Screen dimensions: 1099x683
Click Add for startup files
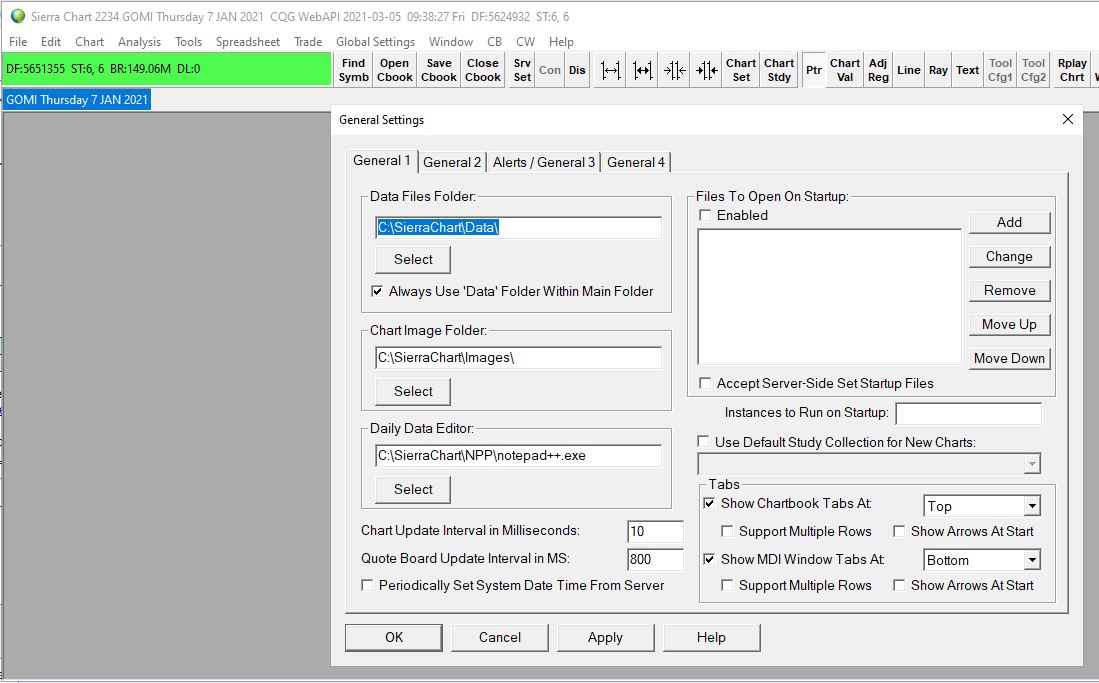1009,222
